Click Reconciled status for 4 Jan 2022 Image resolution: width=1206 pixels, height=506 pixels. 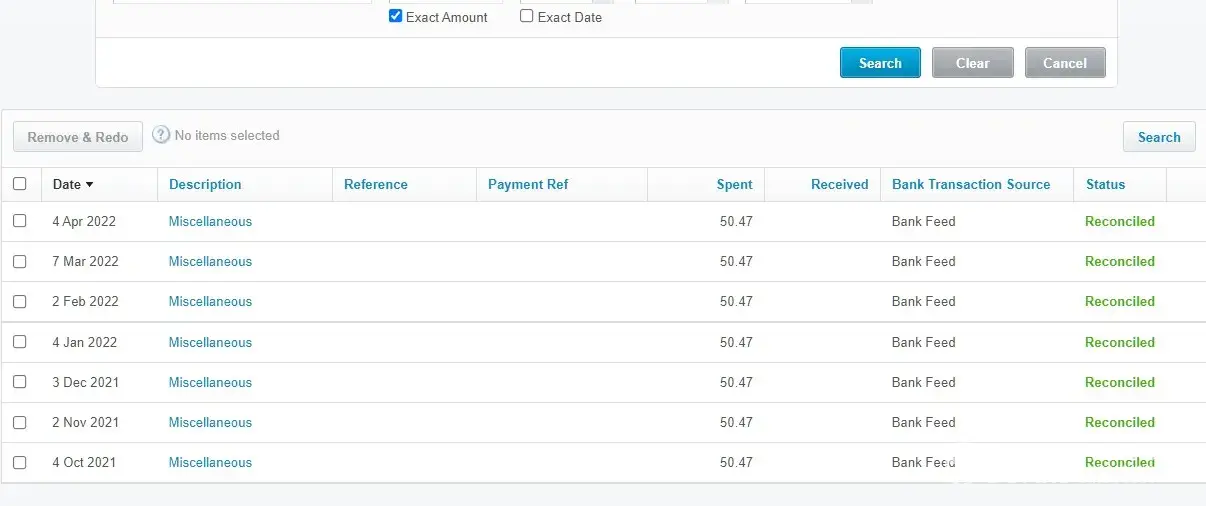(1120, 342)
